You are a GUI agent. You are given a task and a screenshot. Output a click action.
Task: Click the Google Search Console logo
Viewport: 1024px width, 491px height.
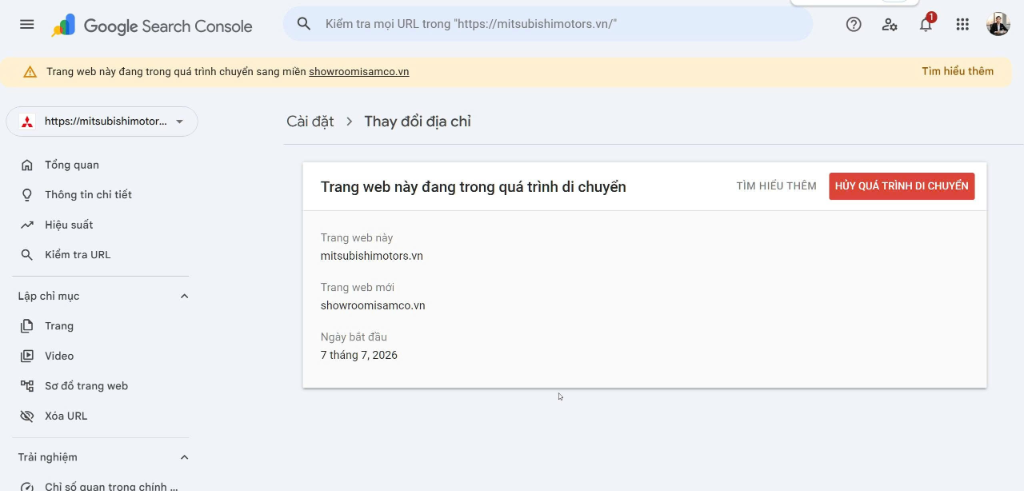(152, 26)
